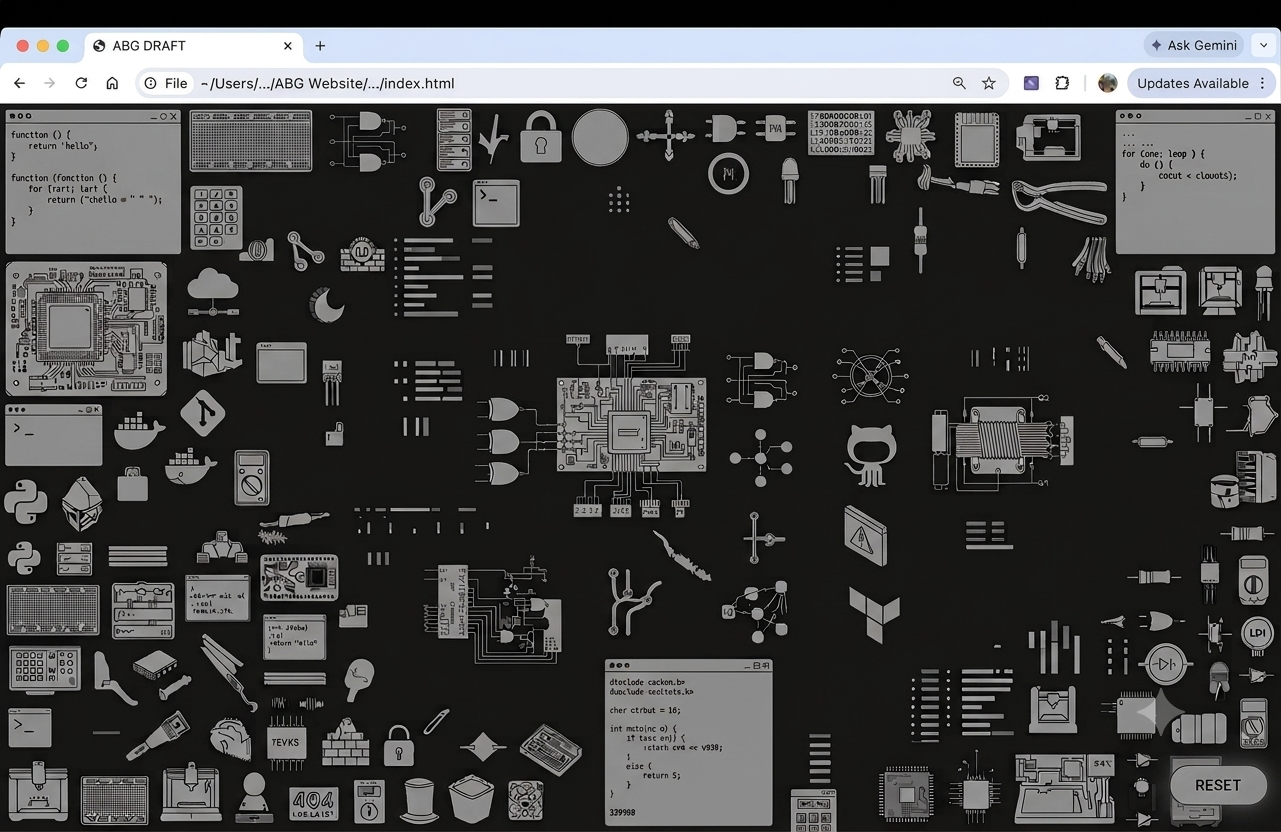Open a new browser tab

click(x=320, y=46)
